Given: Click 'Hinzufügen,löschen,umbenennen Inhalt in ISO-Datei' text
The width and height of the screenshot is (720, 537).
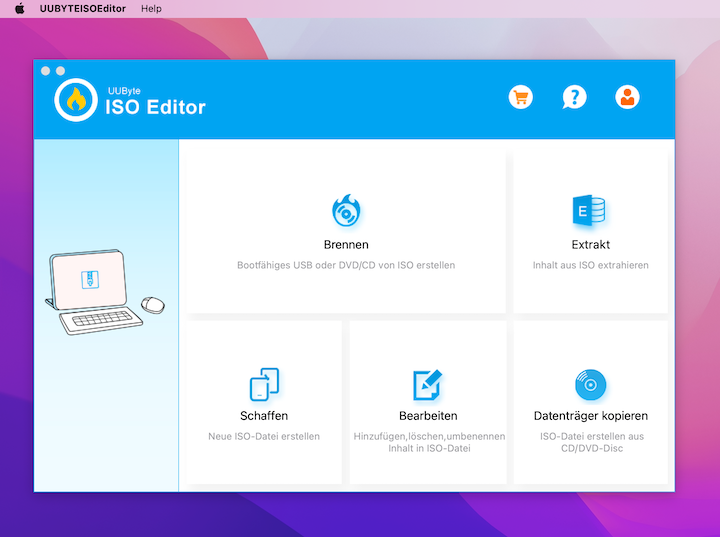Looking at the screenshot, I should pyautogui.click(x=429, y=442).
